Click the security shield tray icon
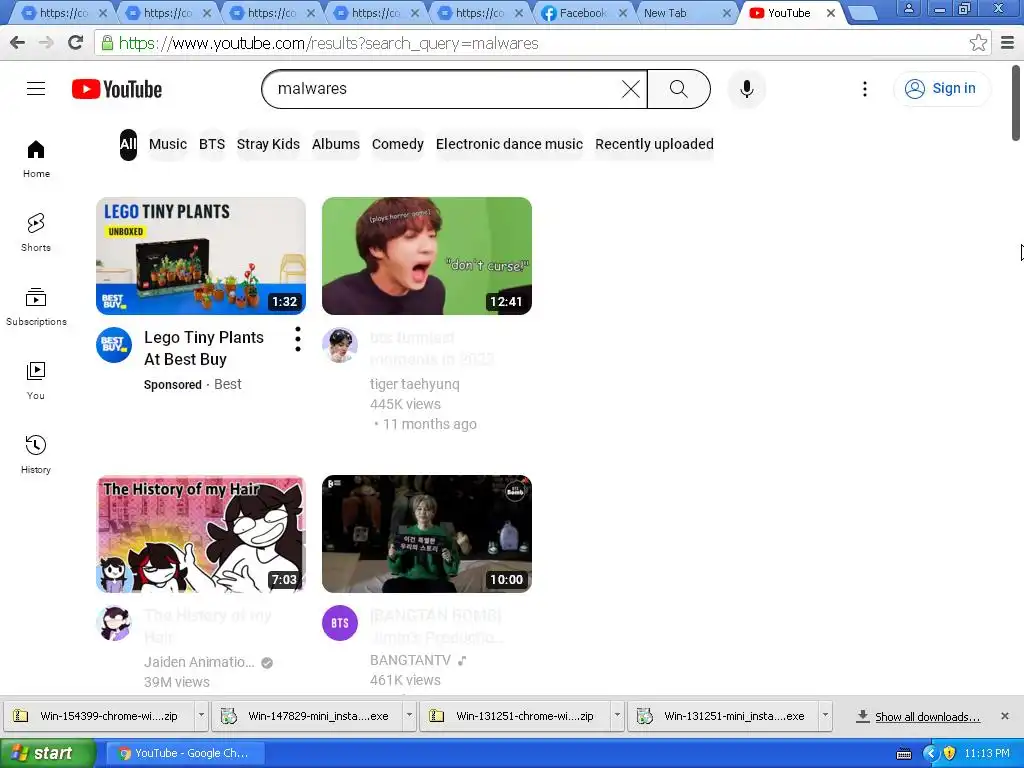Image resolution: width=1024 pixels, height=768 pixels. [x=950, y=753]
